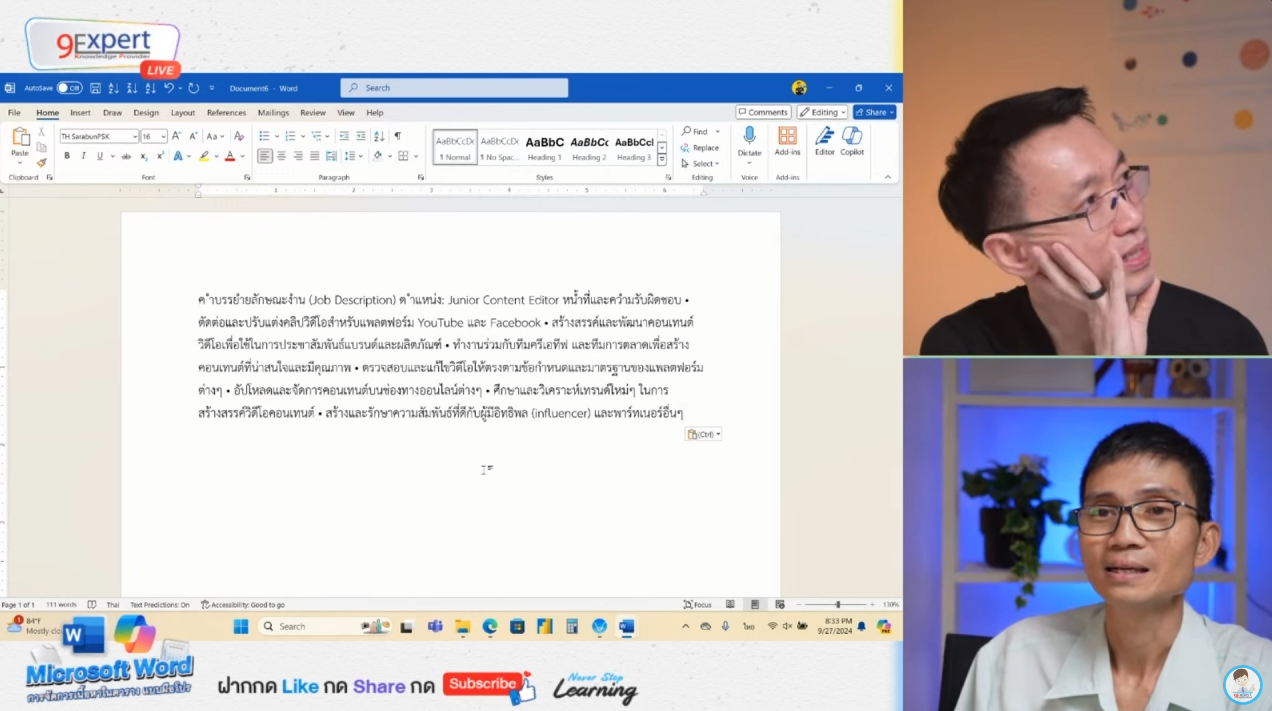Image resolution: width=1272 pixels, height=711 pixels.
Task: Switch to the Insert ribbon tab
Action: click(80, 112)
